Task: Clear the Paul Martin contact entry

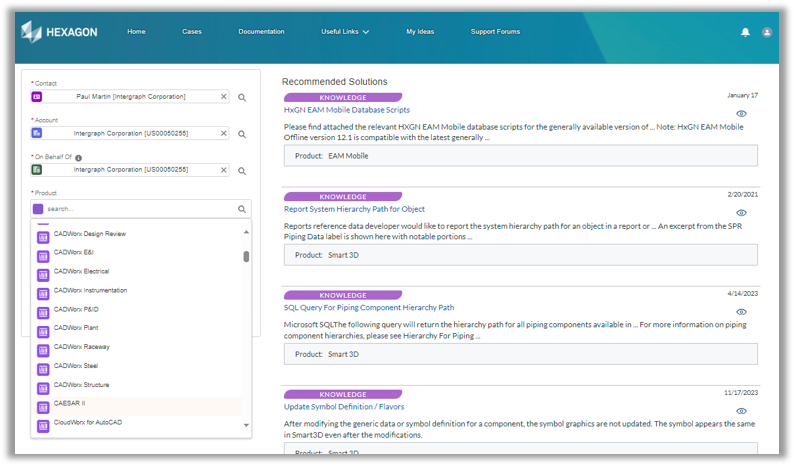Action: point(224,96)
